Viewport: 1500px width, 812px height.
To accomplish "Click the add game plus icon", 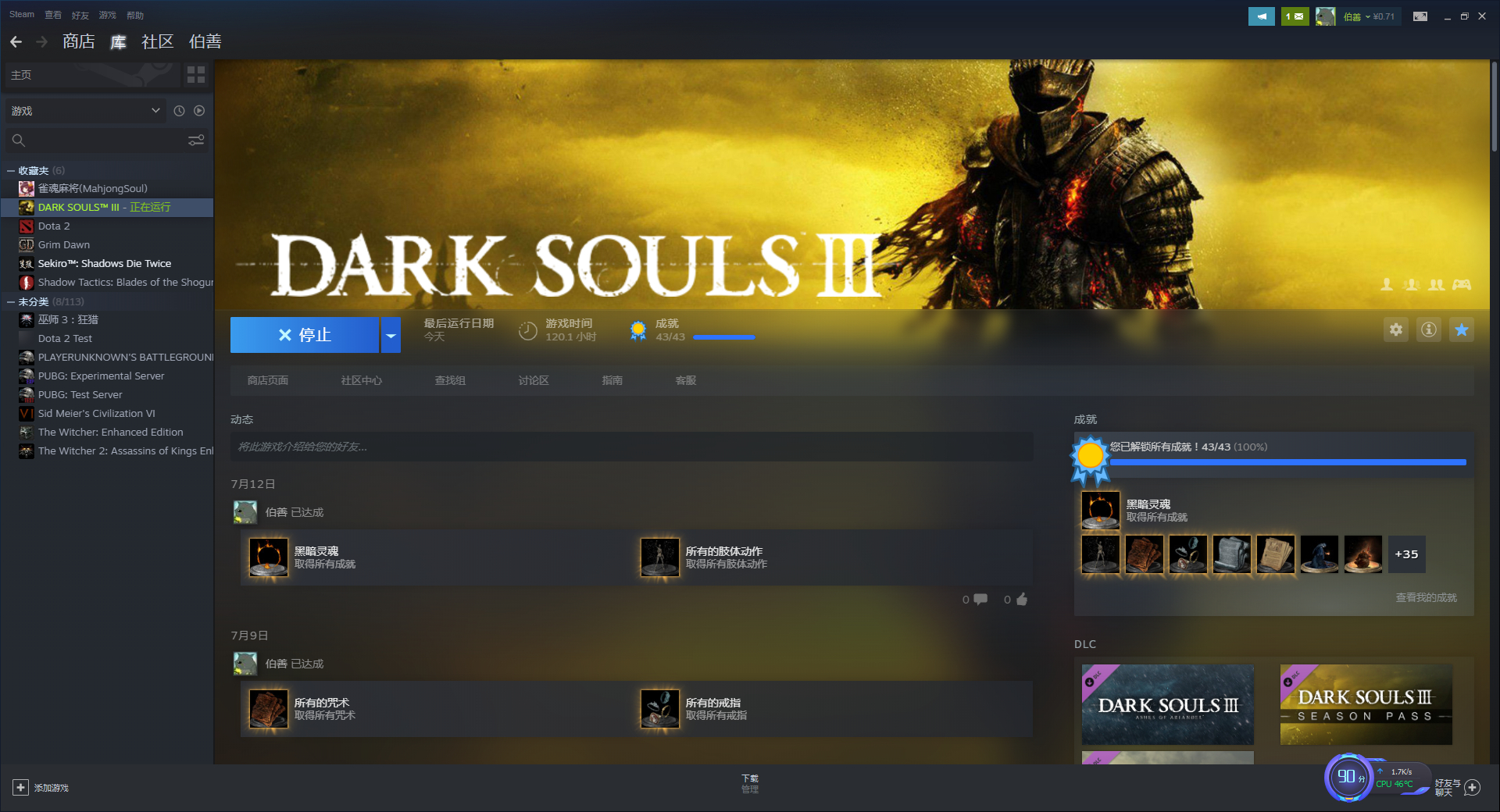I will 21,788.
